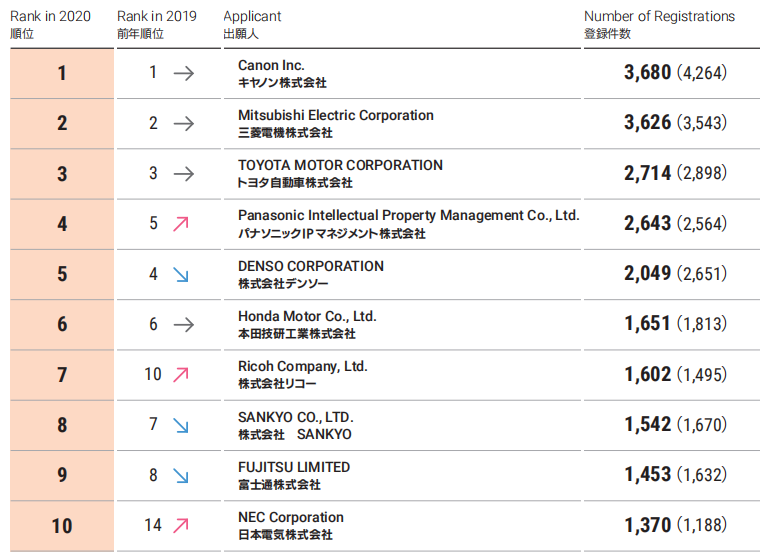Click 'TOYOTA MOTOR CORPORATION' applicant name
Viewport: 776px width, 557px height.
coord(340,165)
